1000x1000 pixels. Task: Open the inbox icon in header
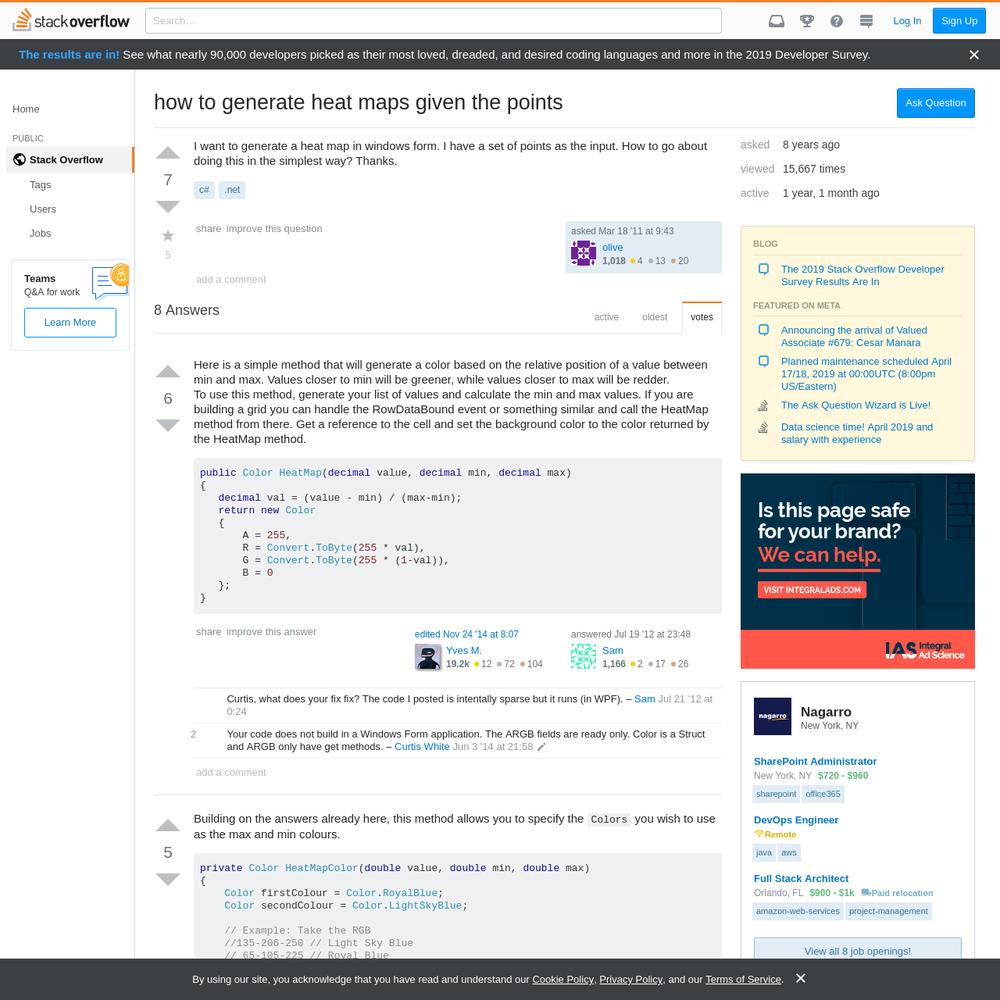(776, 21)
